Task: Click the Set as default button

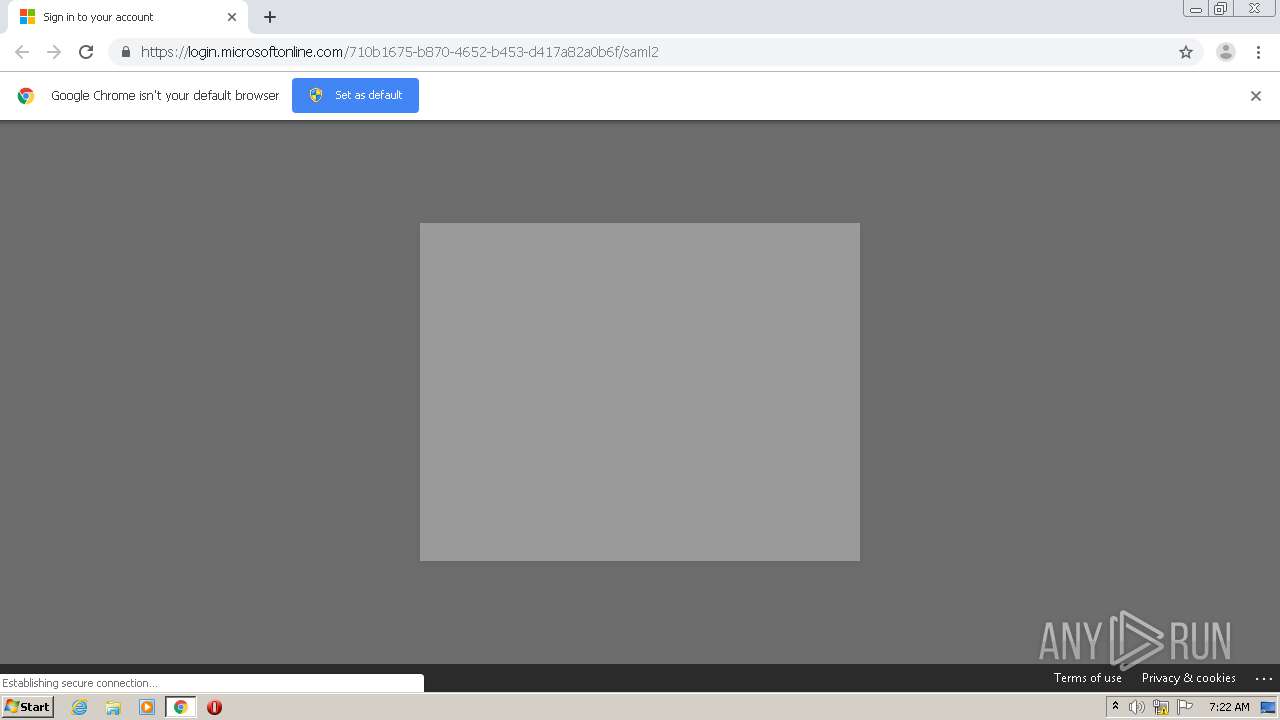Action: (355, 95)
